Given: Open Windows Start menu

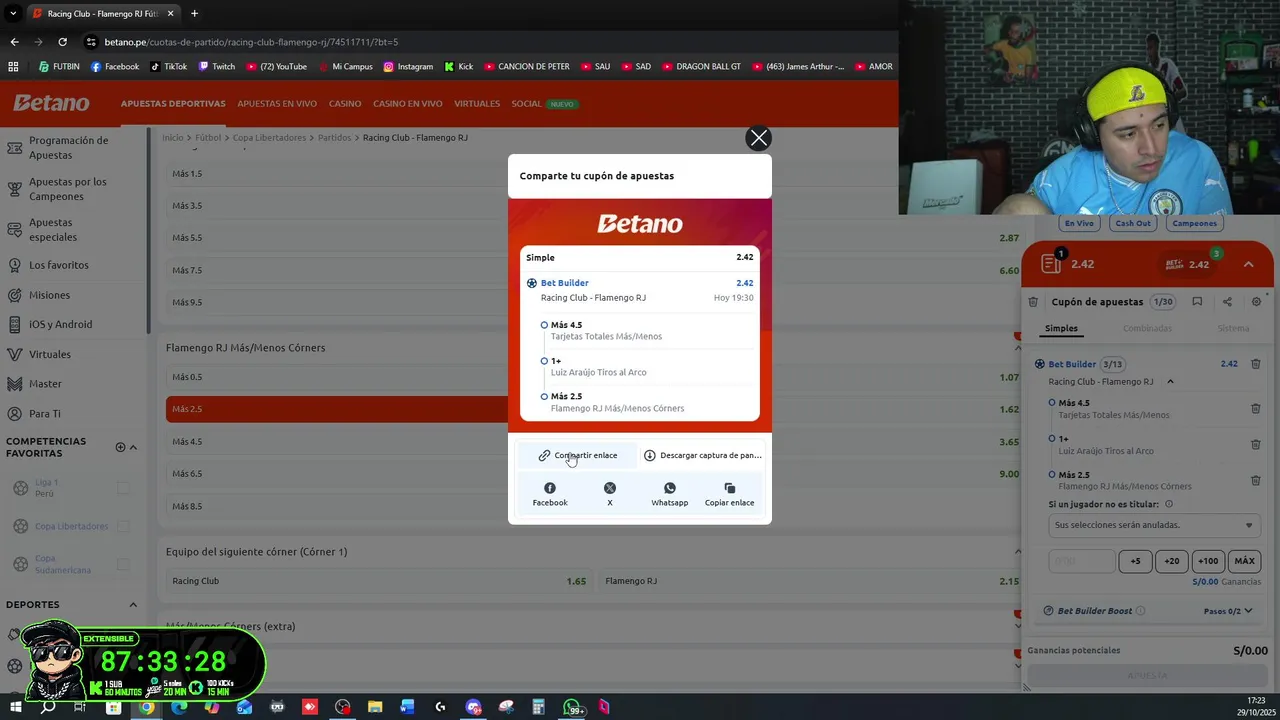Looking at the screenshot, I should pyautogui.click(x=15, y=708).
